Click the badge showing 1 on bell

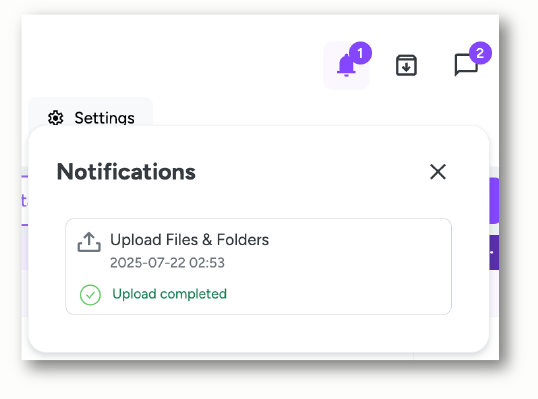[x=360, y=53]
